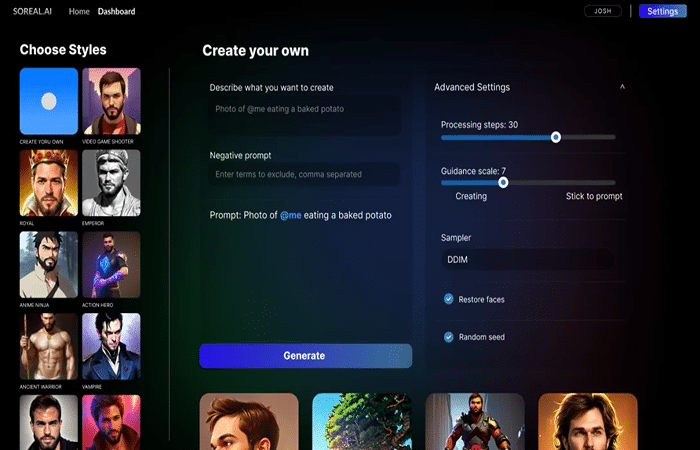Open the Sampler DDIM dropdown
Image resolution: width=700 pixels, height=450 pixels.
[x=527, y=259]
